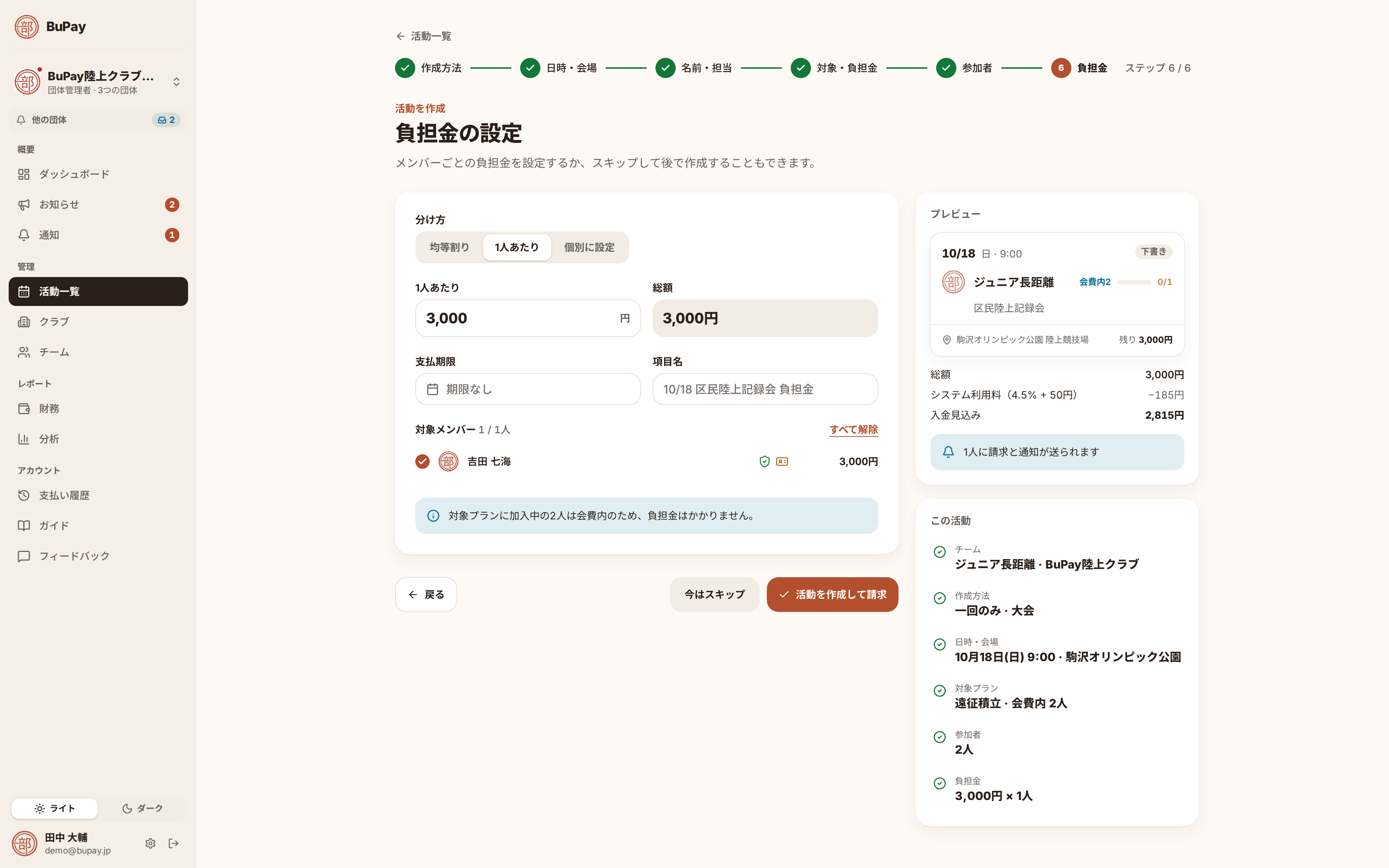Switch to ライト theme
Image resolution: width=1389 pixels, height=868 pixels.
coord(55,808)
